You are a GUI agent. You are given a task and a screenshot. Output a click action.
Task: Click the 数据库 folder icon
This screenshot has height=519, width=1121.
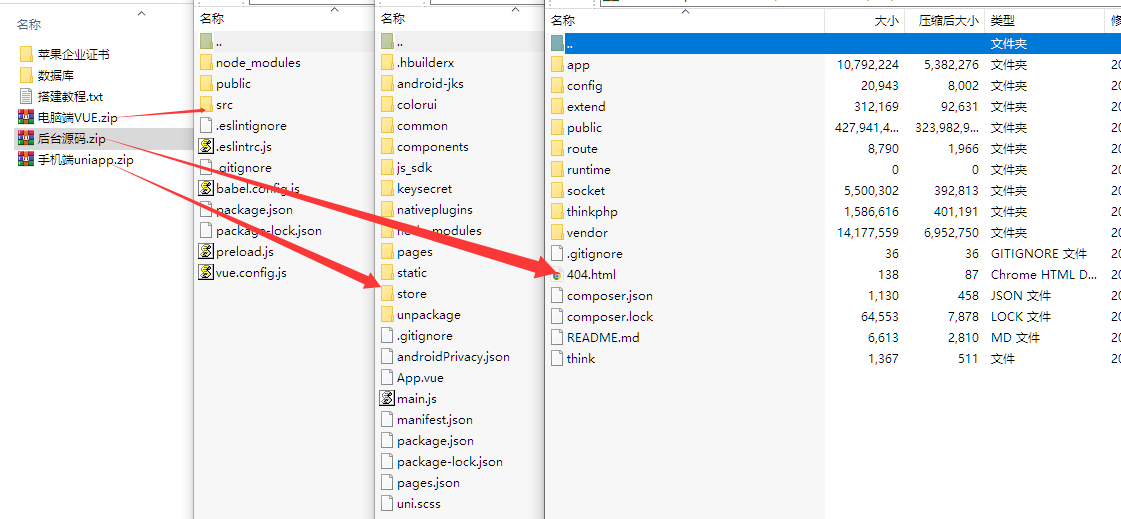point(26,75)
